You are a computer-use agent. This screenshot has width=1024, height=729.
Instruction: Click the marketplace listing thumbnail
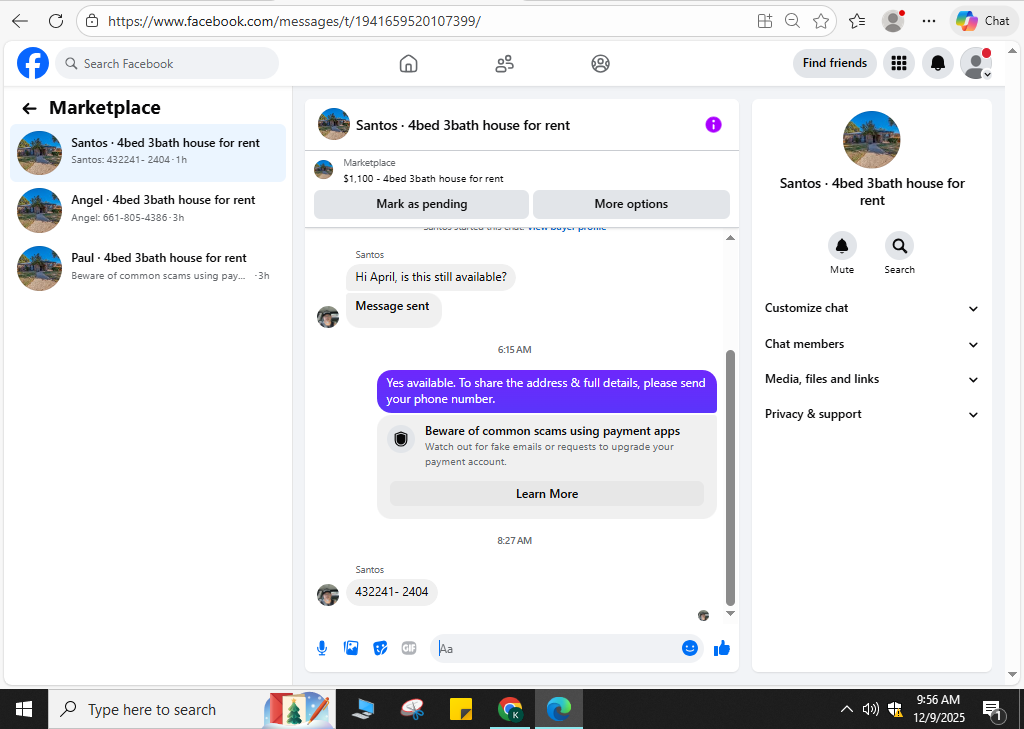323,170
